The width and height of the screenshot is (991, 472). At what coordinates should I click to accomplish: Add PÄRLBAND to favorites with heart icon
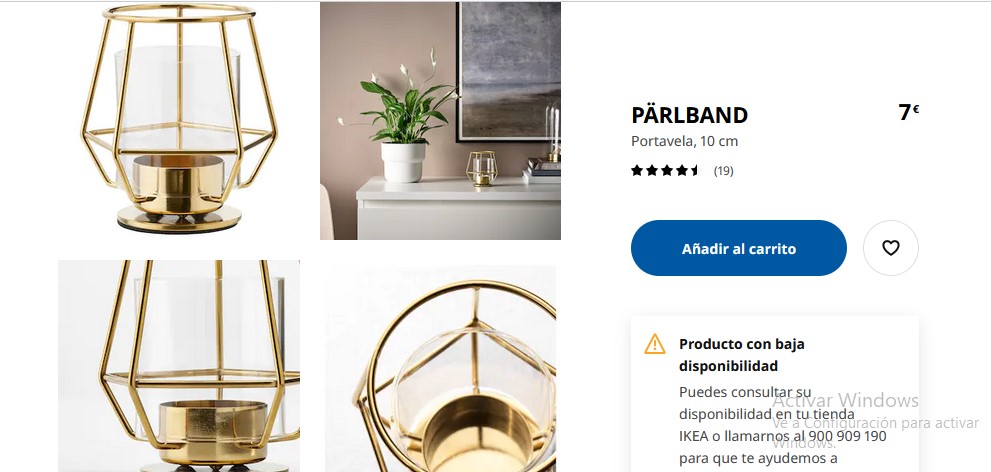click(891, 248)
